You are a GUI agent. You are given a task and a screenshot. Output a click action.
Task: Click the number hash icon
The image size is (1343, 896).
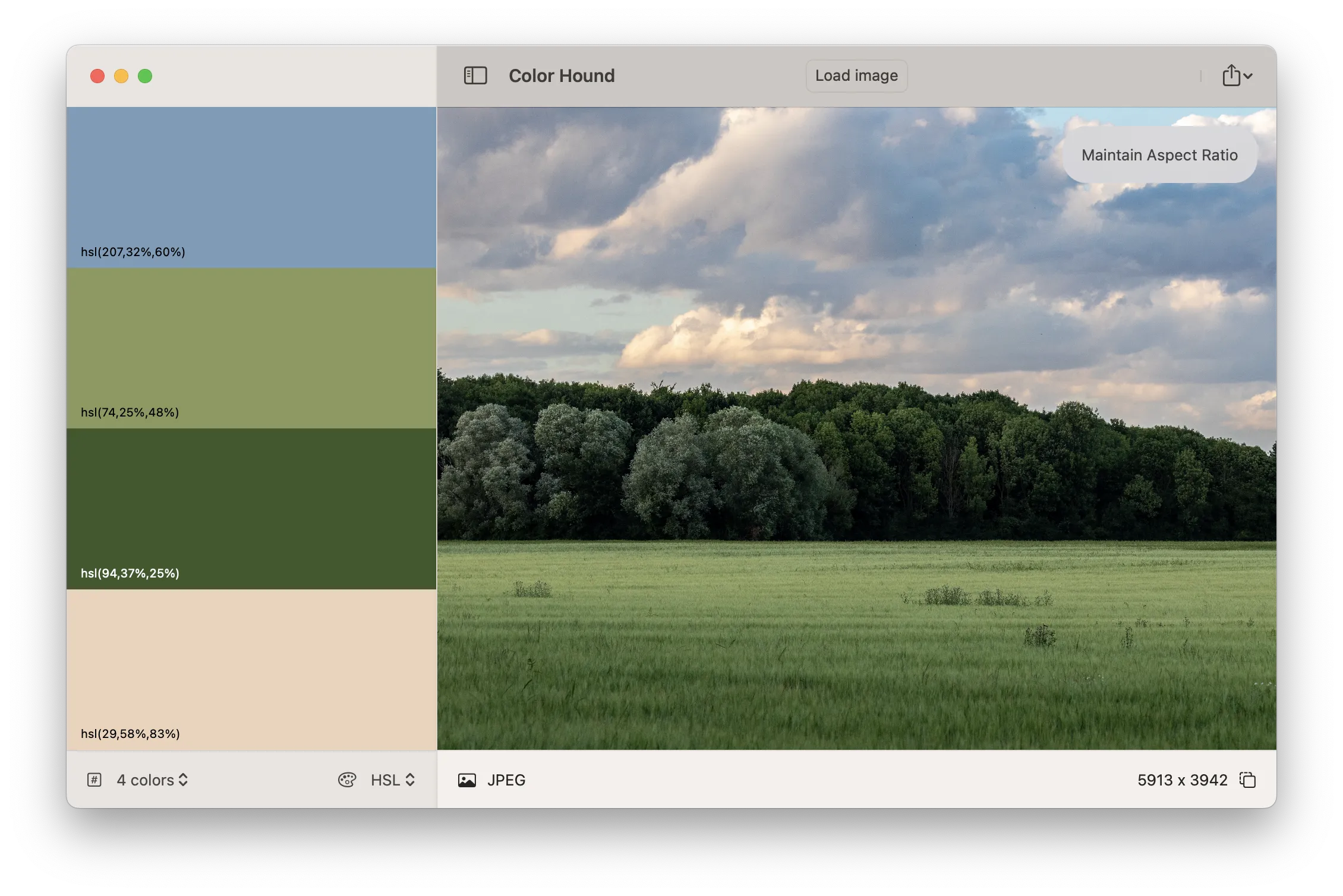pyautogui.click(x=94, y=780)
